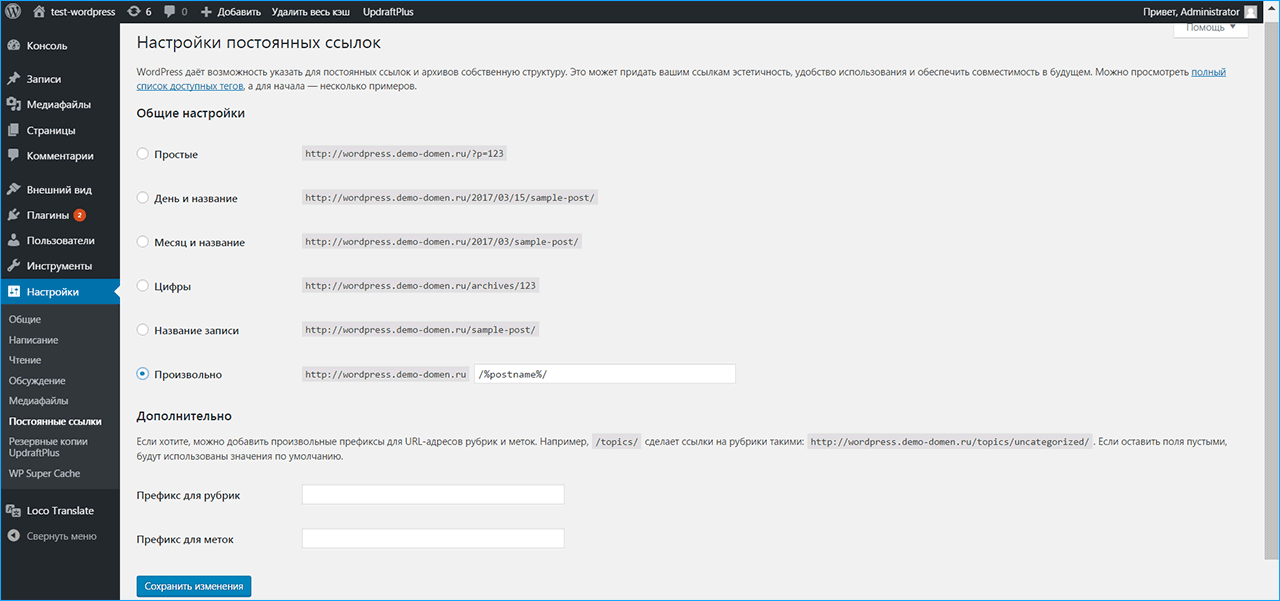This screenshot has width=1280, height=601.
Task: Click the custom structure /%postname%/ field
Action: [604, 374]
